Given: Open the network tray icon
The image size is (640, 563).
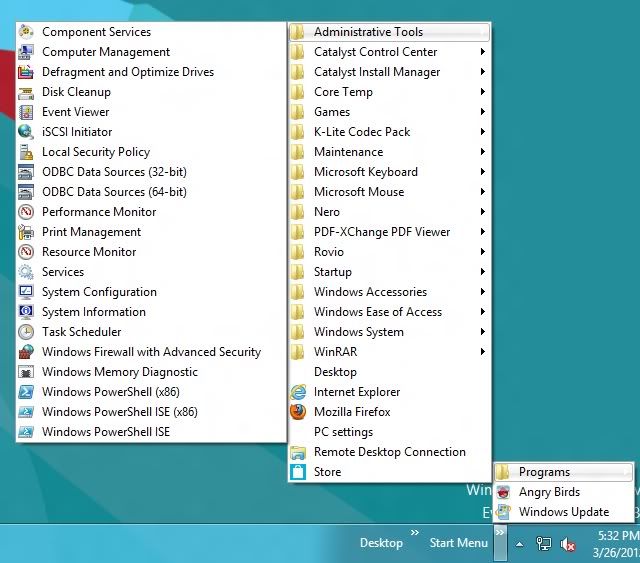Looking at the screenshot, I should pyautogui.click(x=544, y=544).
